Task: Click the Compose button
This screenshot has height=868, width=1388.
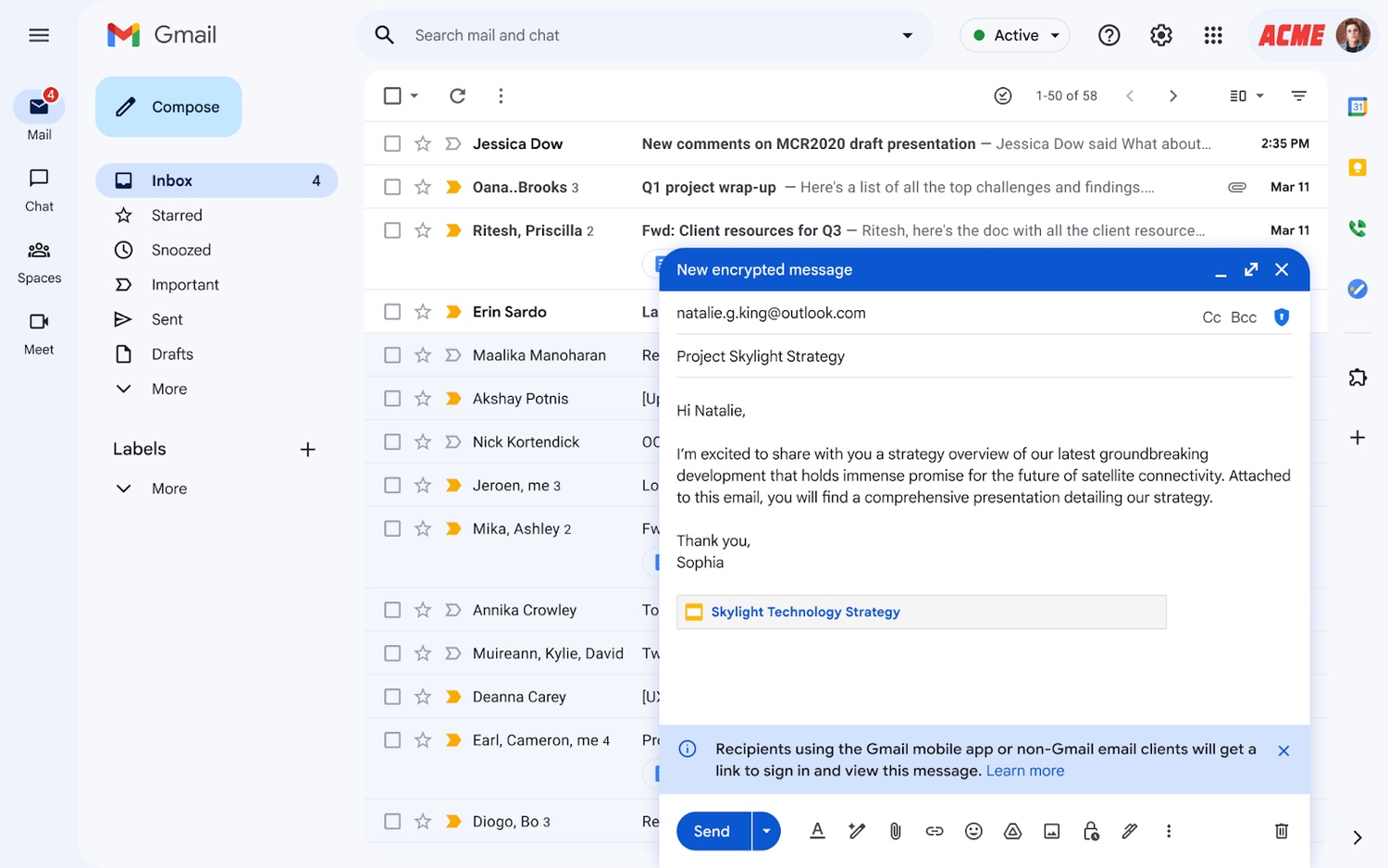Action: click(167, 106)
